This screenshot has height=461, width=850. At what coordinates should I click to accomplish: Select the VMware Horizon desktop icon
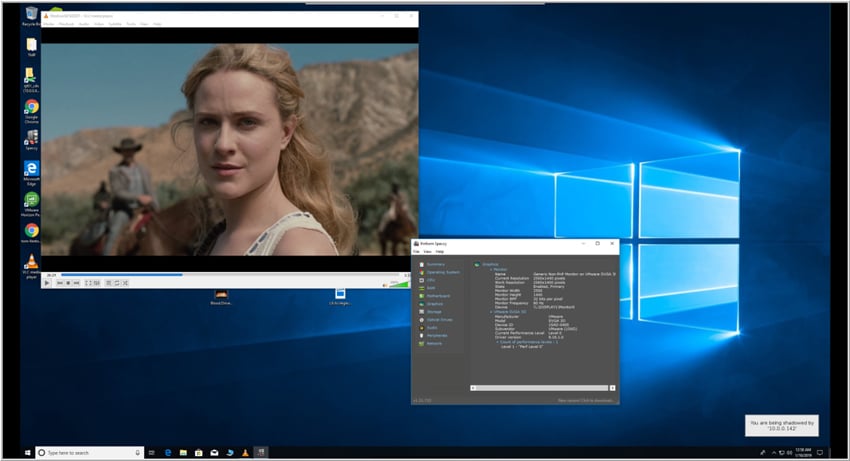31,204
